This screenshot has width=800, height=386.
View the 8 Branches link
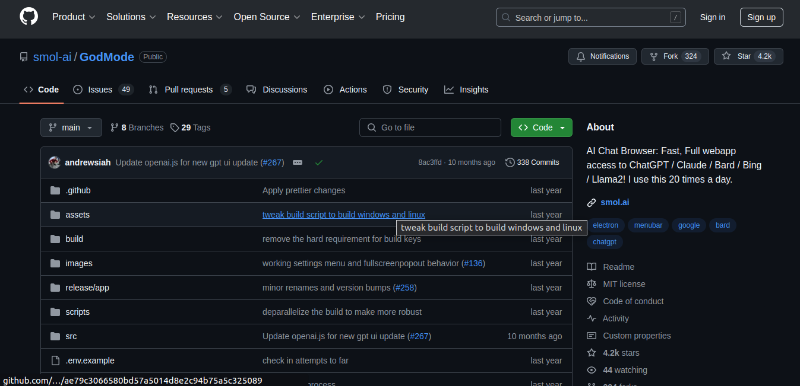pyautogui.click(x=137, y=127)
